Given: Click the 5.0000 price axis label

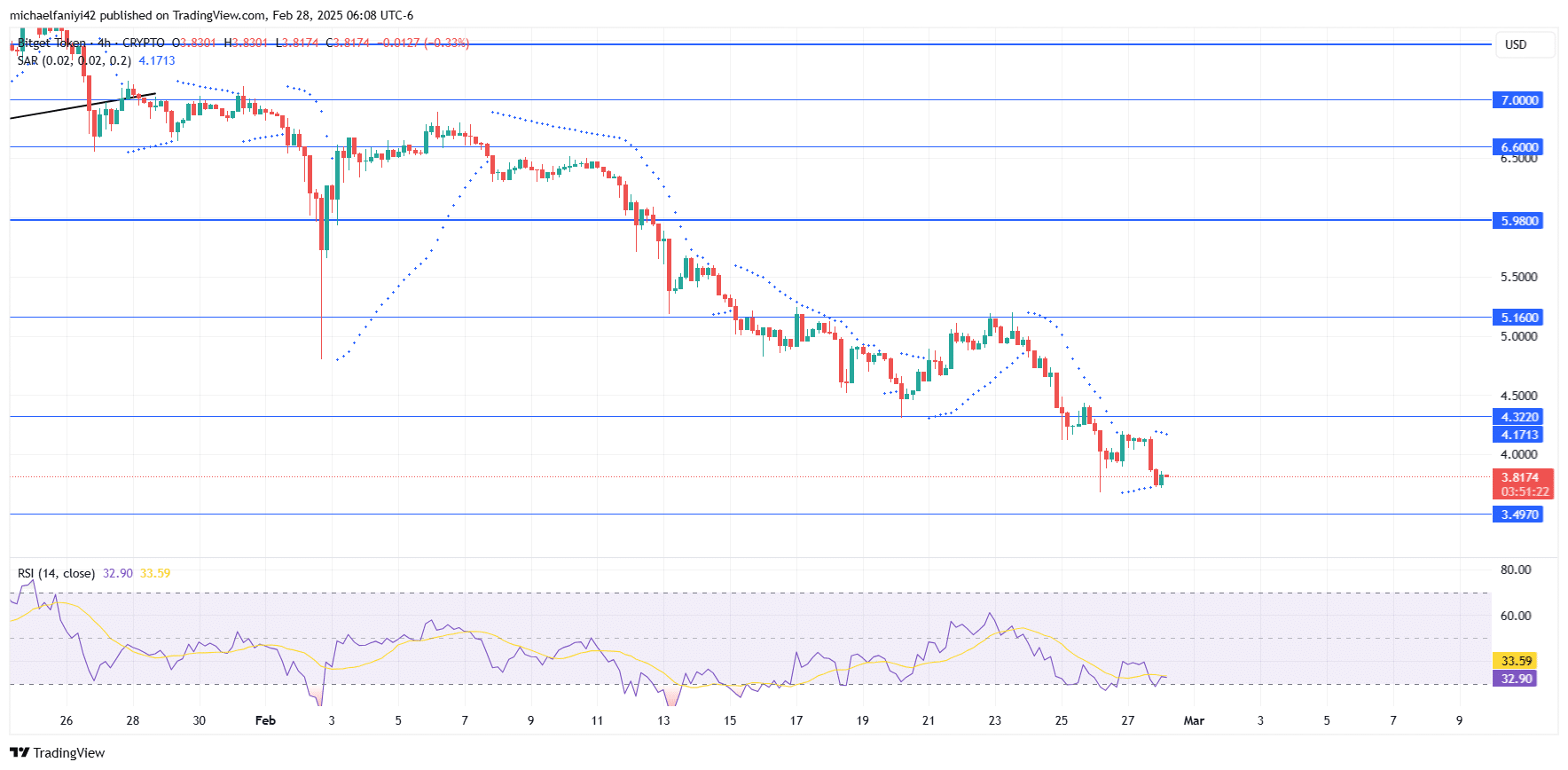Looking at the screenshot, I should point(1518,336).
